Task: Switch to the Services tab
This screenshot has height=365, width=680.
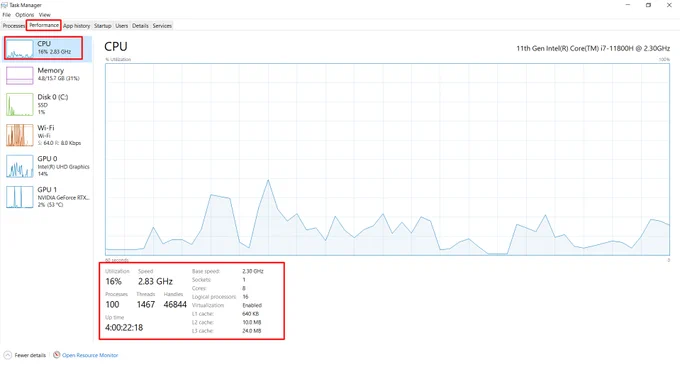Action: (x=162, y=26)
